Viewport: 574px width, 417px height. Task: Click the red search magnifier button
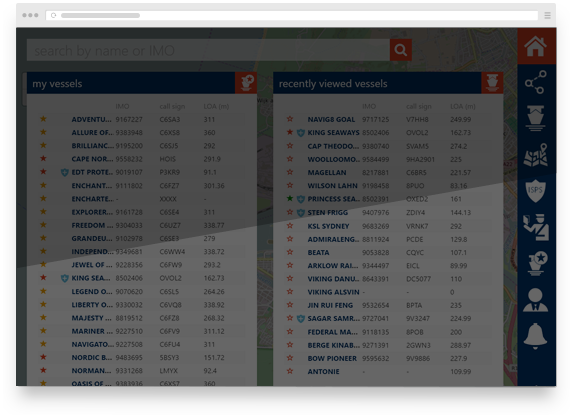400,50
